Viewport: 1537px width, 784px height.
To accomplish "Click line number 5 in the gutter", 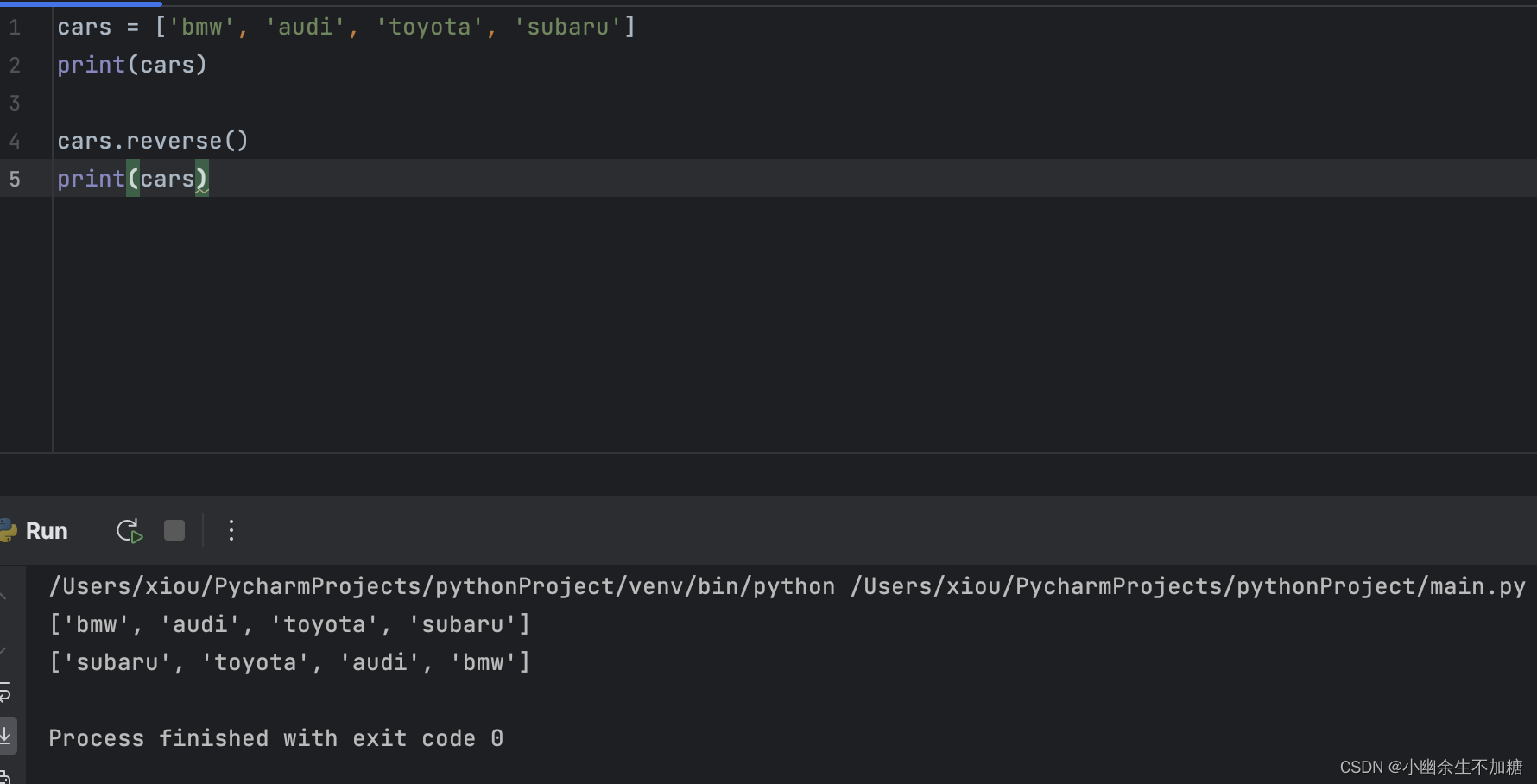I will click(15, 180).
